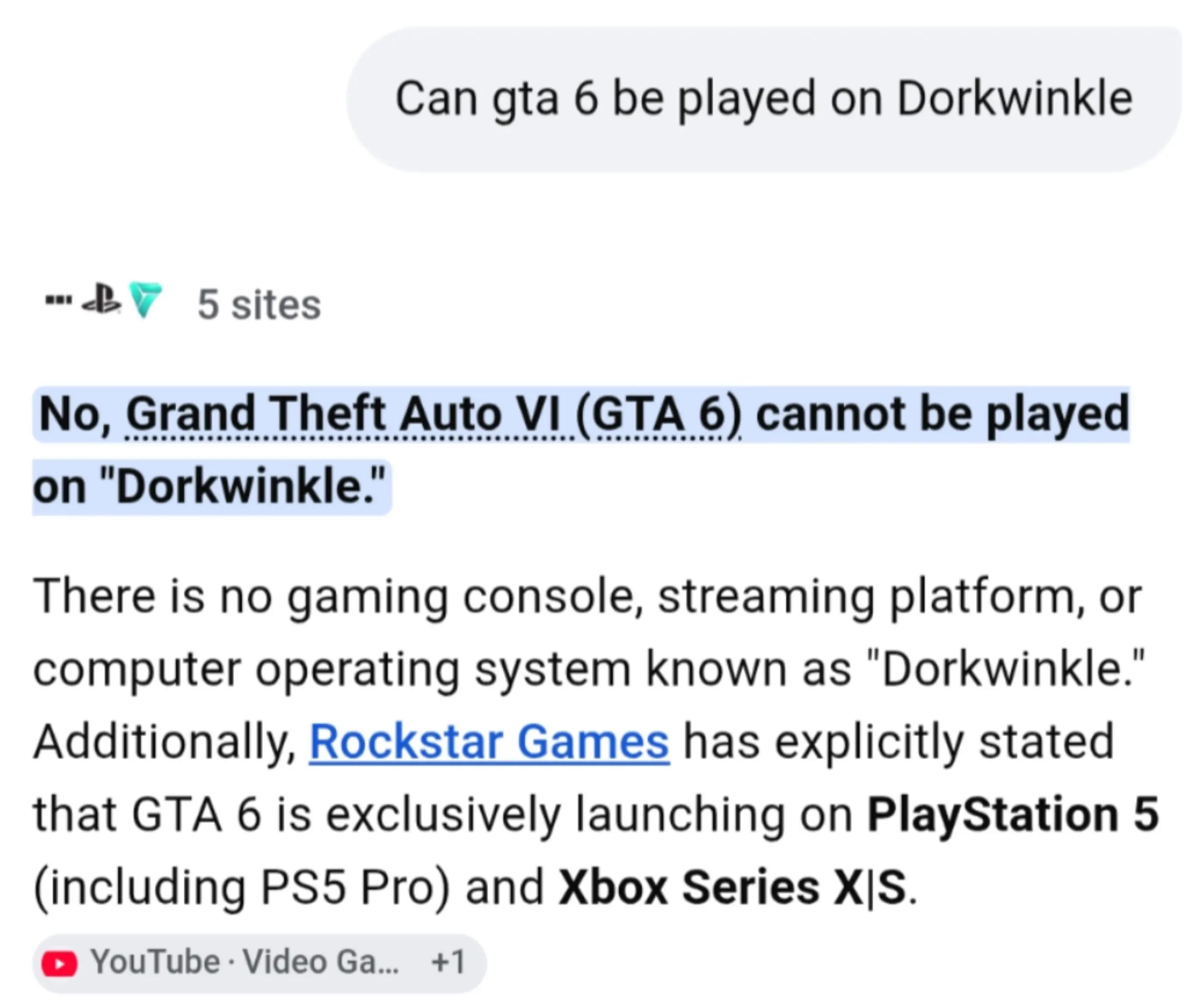Expand the "+1" additional sources
Screen dimensions: 1204x1003
click(x=448, y=962)
